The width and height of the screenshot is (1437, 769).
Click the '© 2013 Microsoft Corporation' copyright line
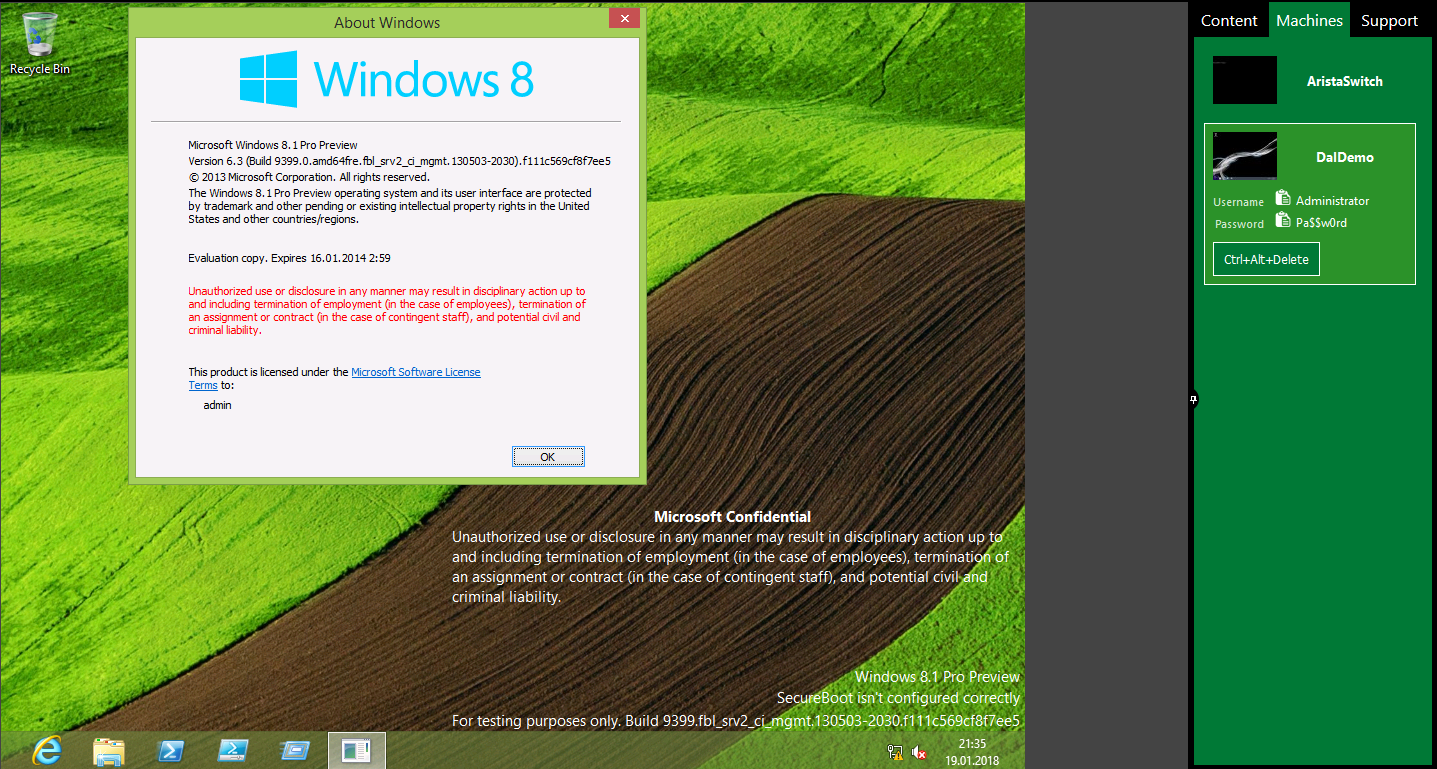point(309,177)
